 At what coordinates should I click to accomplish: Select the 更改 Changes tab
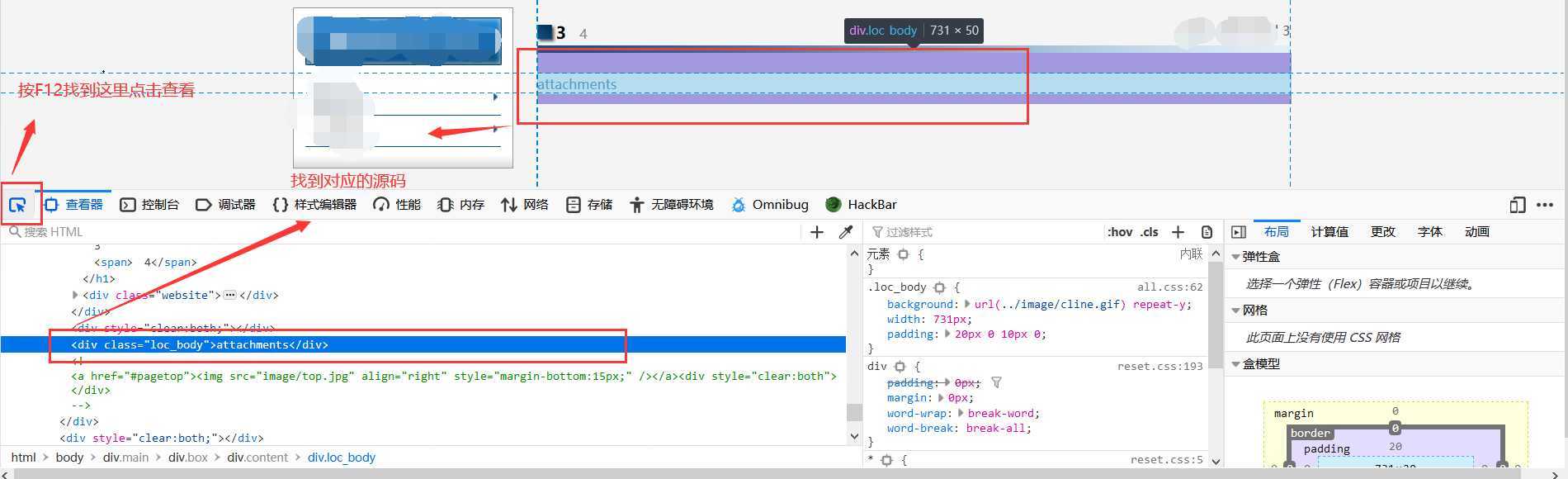coord(1383,232)
